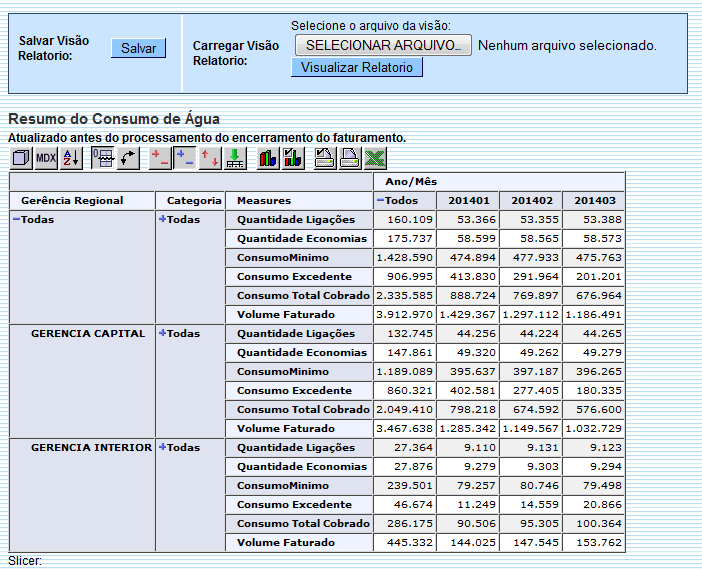The image size is (702, 570).
Task: Click the green drill through arrow icon
Action: (235, 158)
